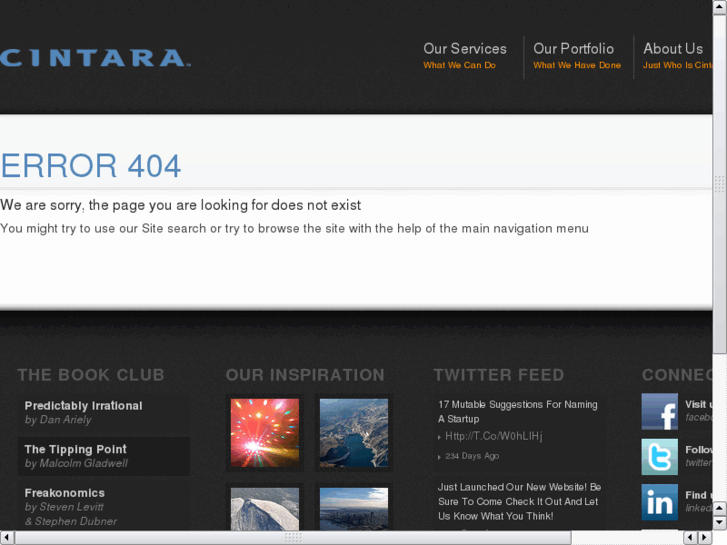Click the ERROR 404 heading
Viewport: 727px width, 545px height.
point(90,166)
